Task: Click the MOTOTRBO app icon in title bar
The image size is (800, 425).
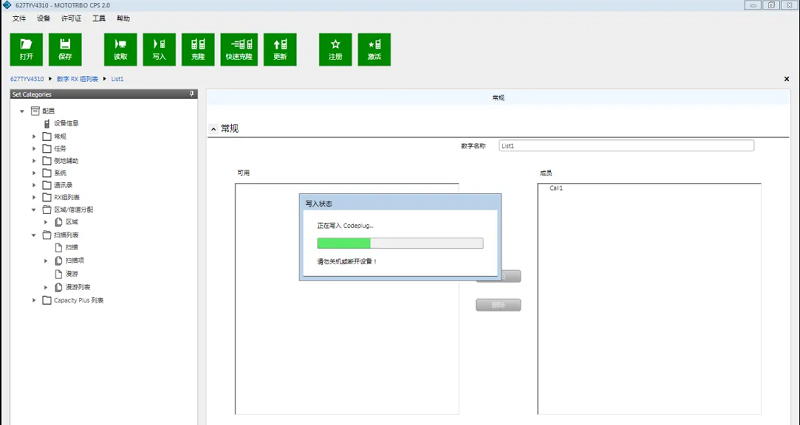Action: 7,5
